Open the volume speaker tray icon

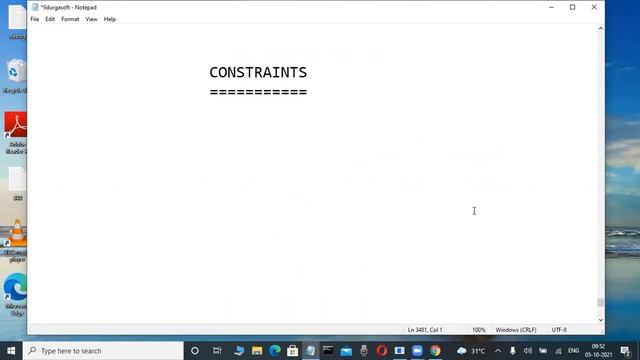coord(528,351)
